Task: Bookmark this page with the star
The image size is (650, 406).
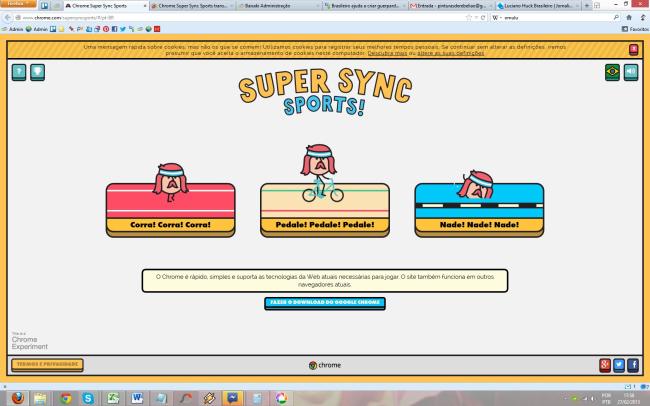Action: 469,18
